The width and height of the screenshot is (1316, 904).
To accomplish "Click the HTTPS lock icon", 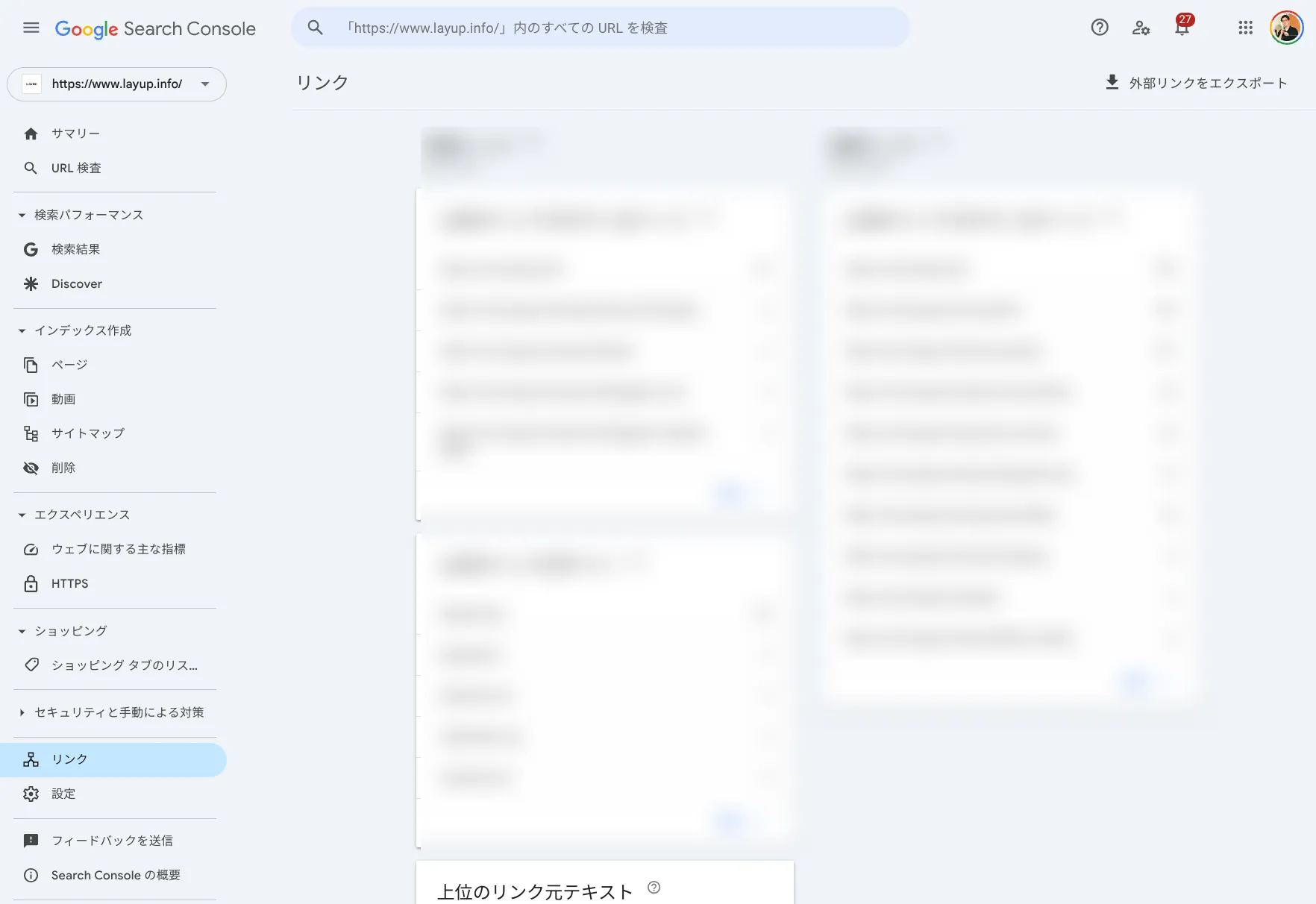I will [31, 583].
